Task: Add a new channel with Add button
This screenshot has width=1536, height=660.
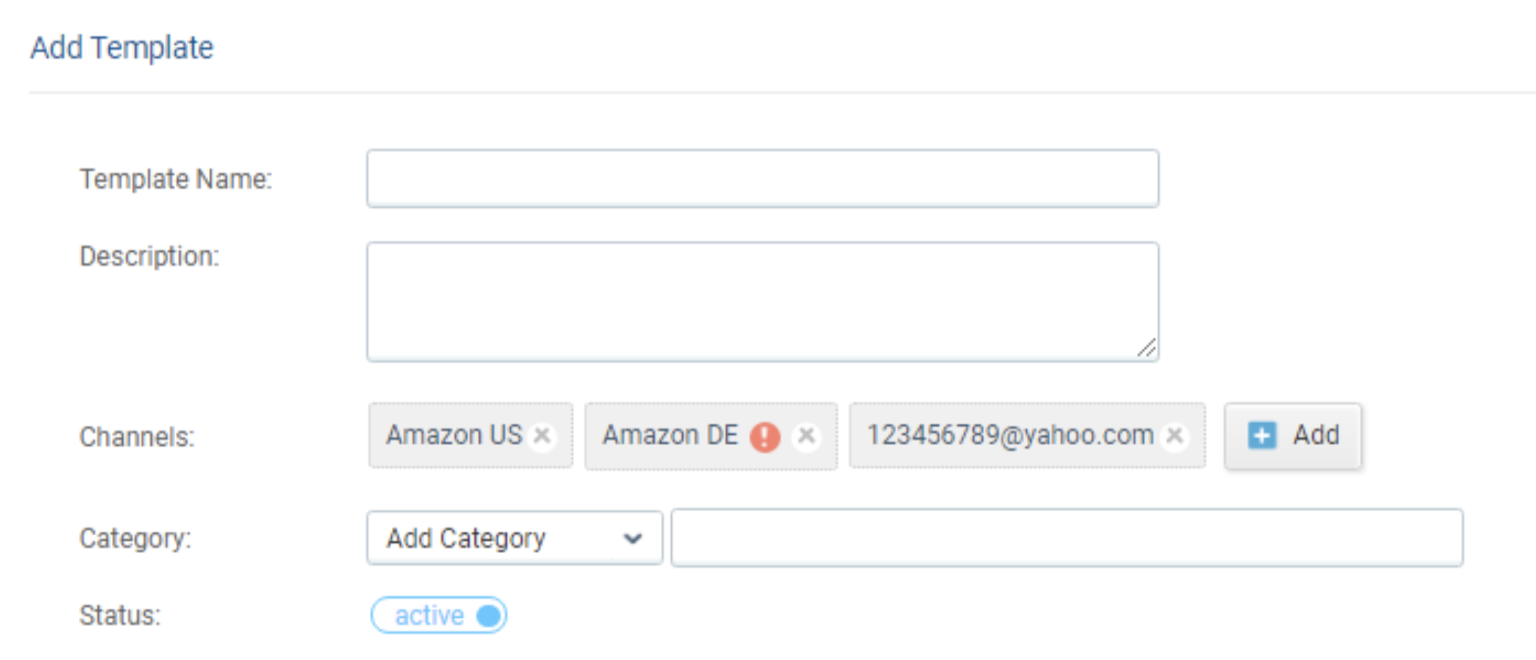Action: pos(1293,436)
